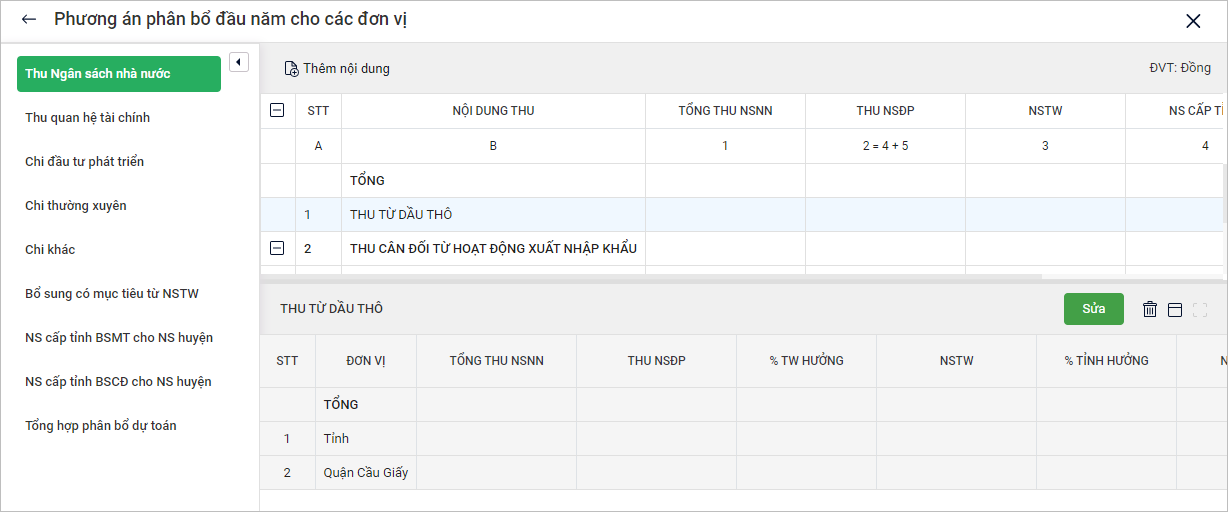Image resolution: width=1228 pixels, height=512 pixels.
Task: Click the Quận Cầu Giấy unit row
Action: coord(366,473)
